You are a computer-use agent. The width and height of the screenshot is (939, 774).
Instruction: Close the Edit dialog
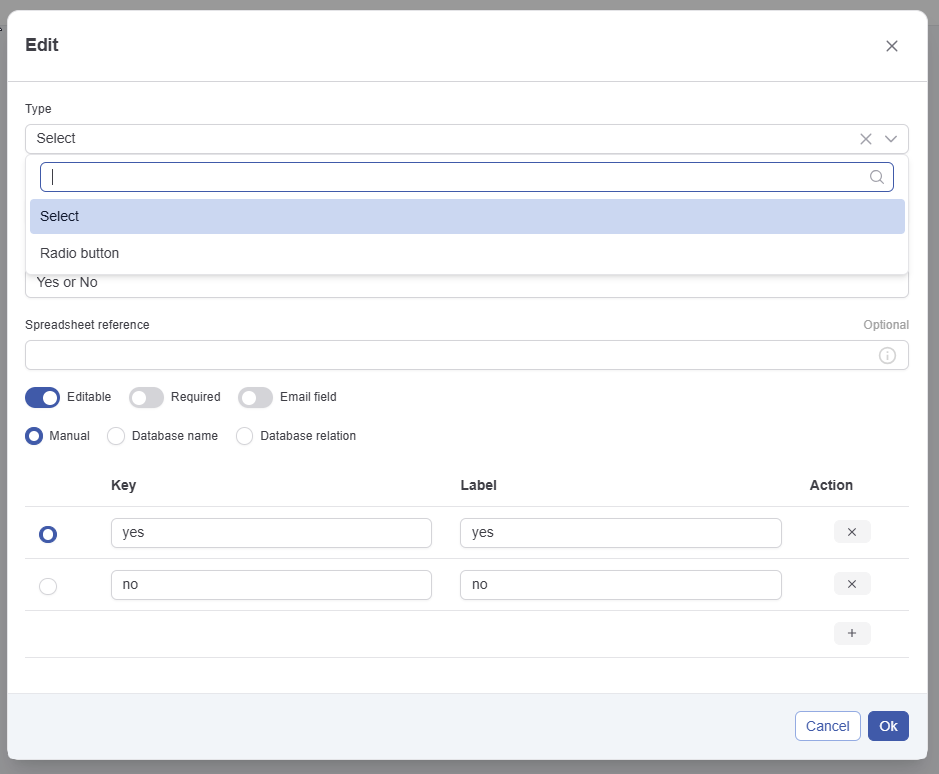pyautogui.click(x=892, y=46)
